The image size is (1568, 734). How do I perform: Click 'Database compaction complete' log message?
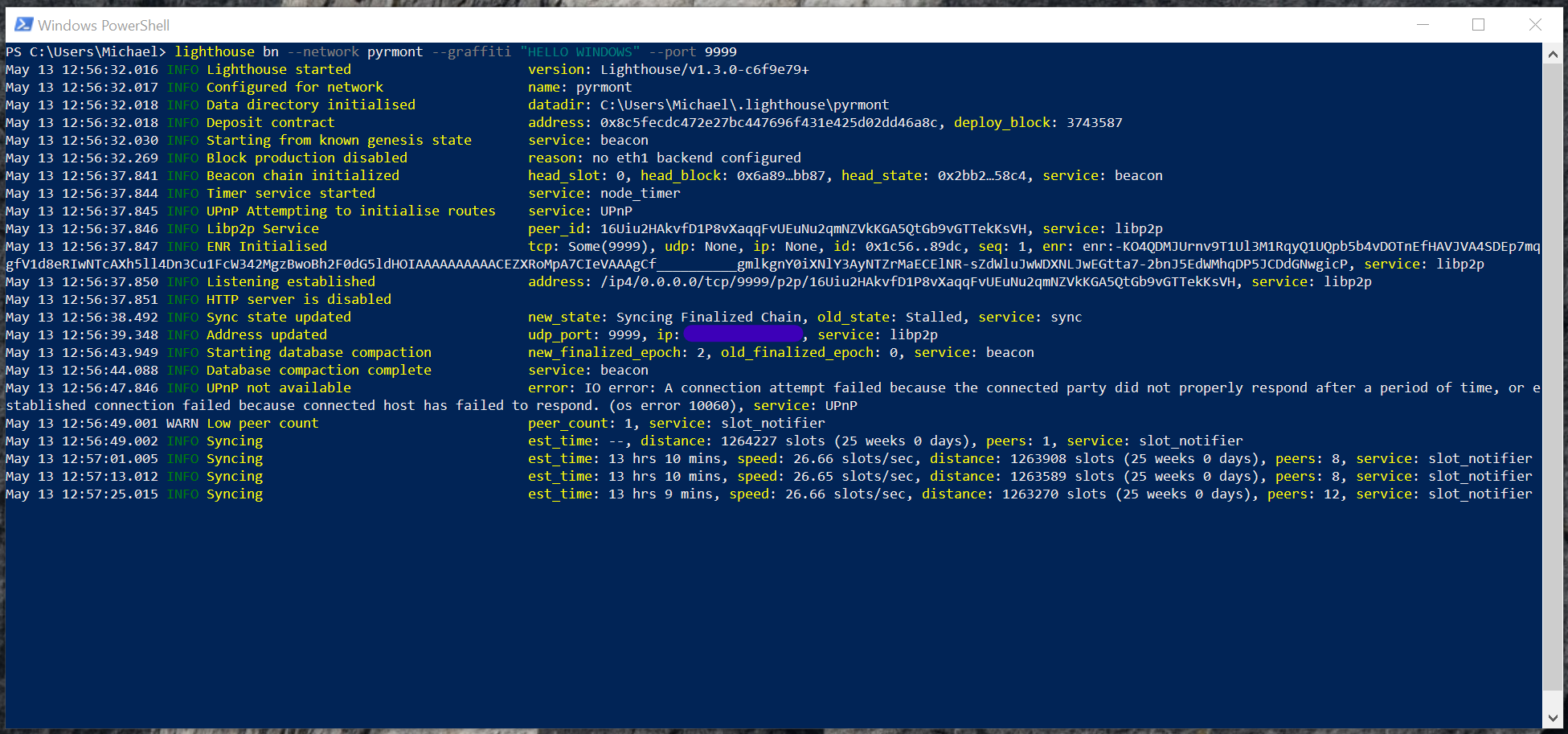tap(319, 370)
